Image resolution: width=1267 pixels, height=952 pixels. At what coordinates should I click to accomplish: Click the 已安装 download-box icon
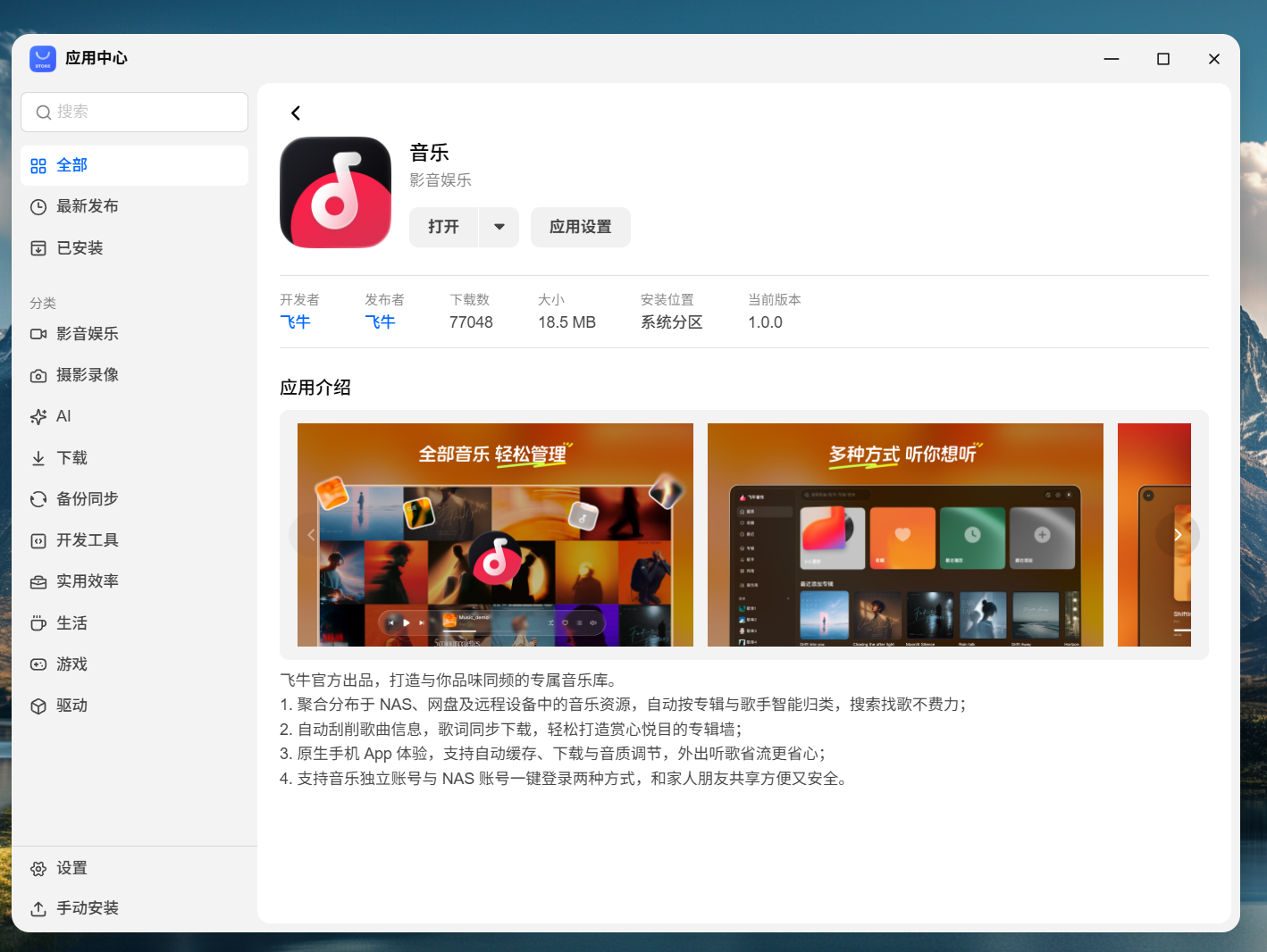pyautogui.click(x=38, y=248)
